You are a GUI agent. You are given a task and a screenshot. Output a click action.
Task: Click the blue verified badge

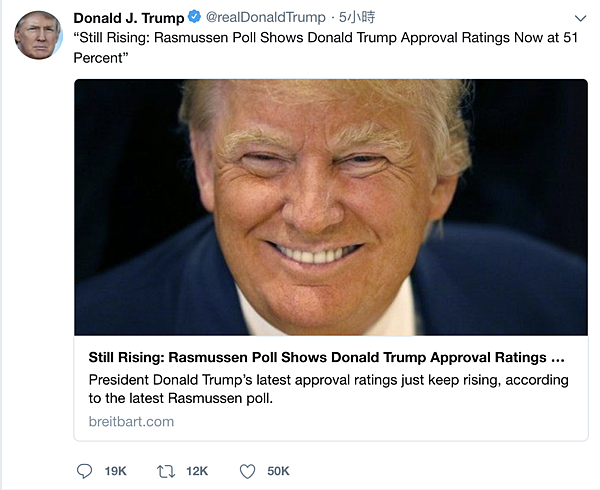194,17
